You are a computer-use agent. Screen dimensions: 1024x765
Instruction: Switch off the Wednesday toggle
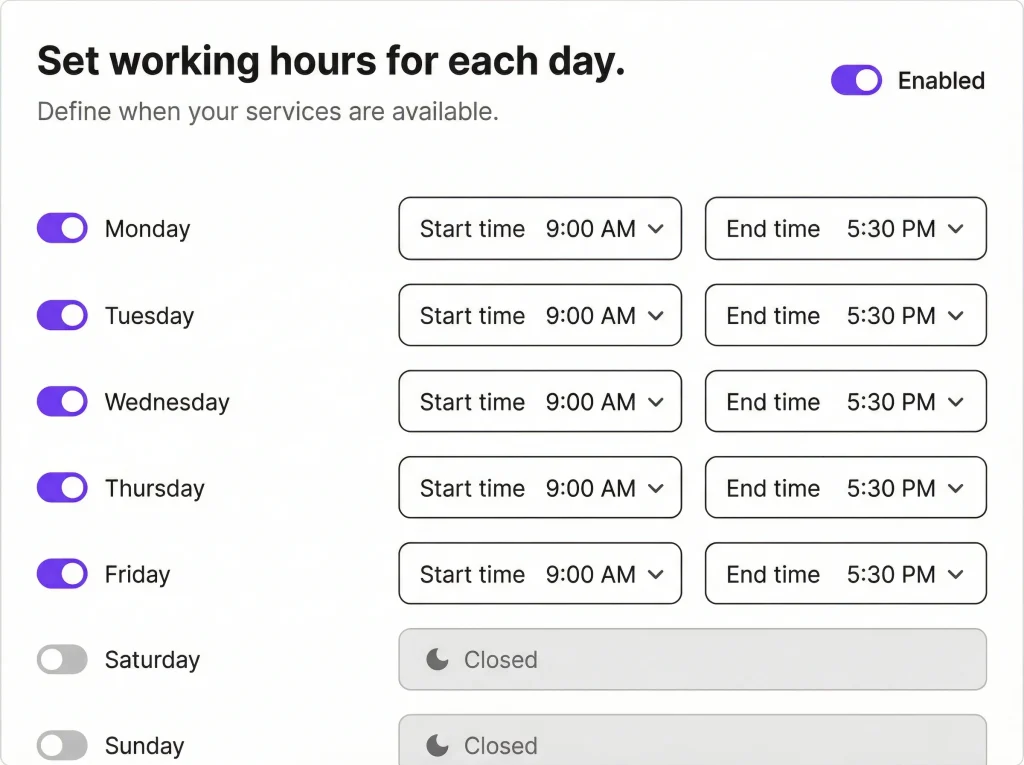coord(61,402)
